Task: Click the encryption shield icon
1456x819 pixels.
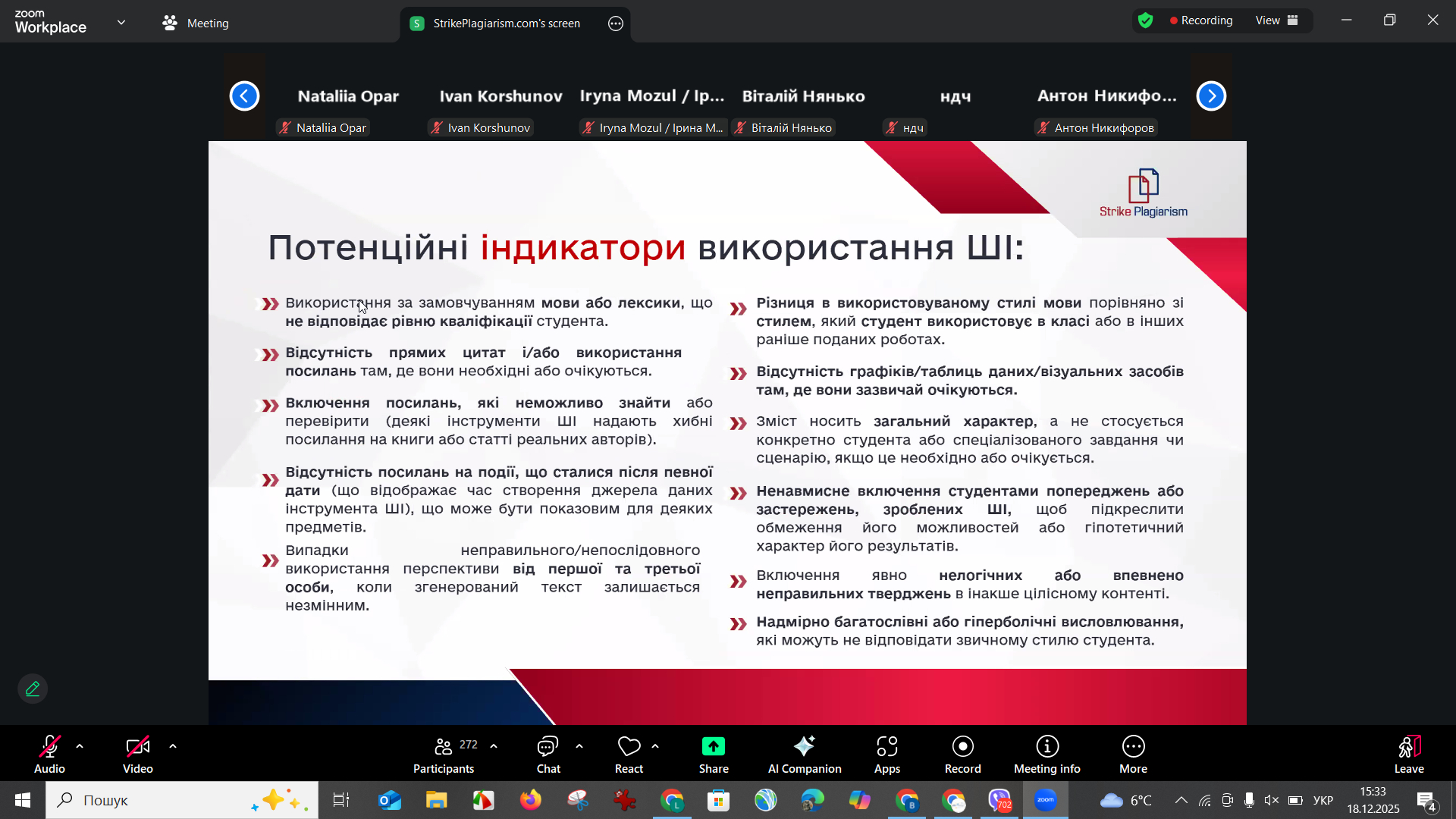Action: click(1145, 20)
